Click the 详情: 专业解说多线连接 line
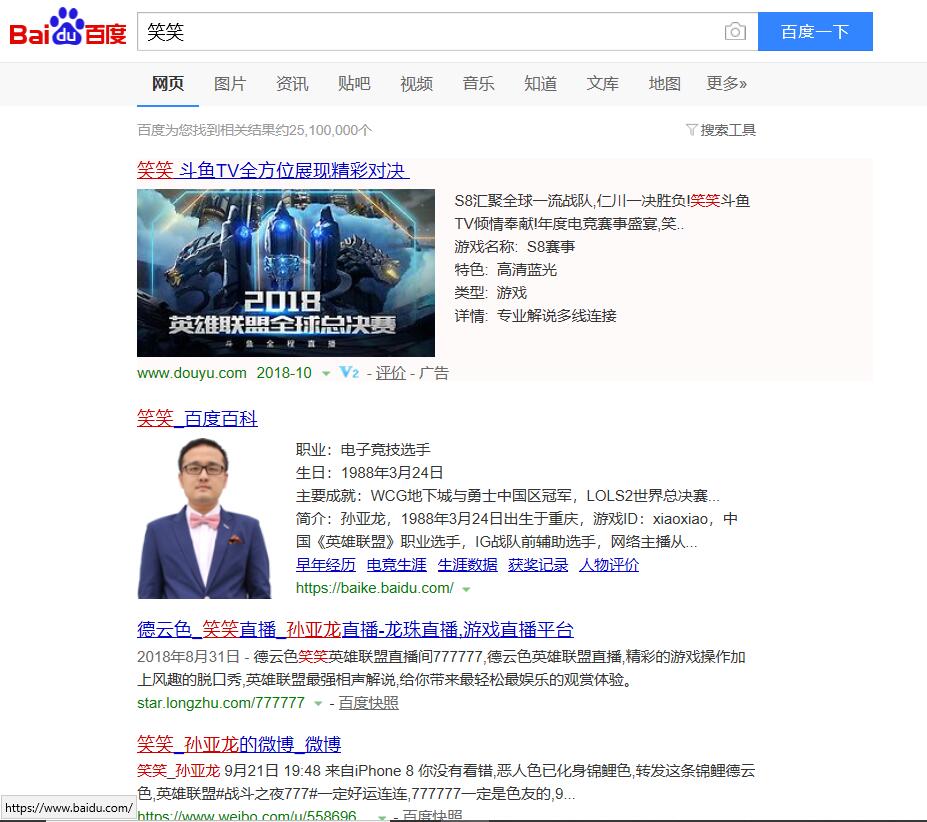The height and width of the screenshot is (822, 927). tap(535, 316)
